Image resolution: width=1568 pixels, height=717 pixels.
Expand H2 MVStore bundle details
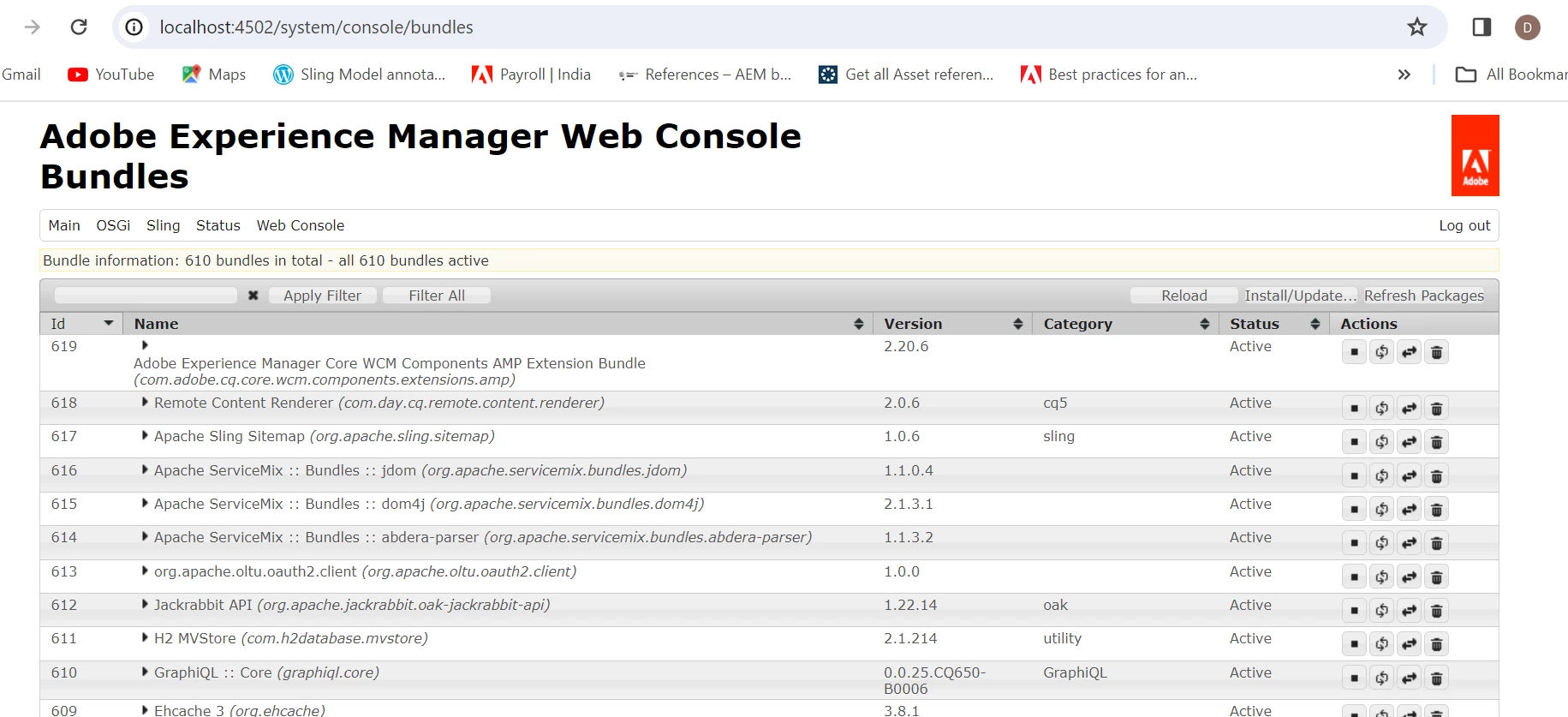click(x=145, y=637)
